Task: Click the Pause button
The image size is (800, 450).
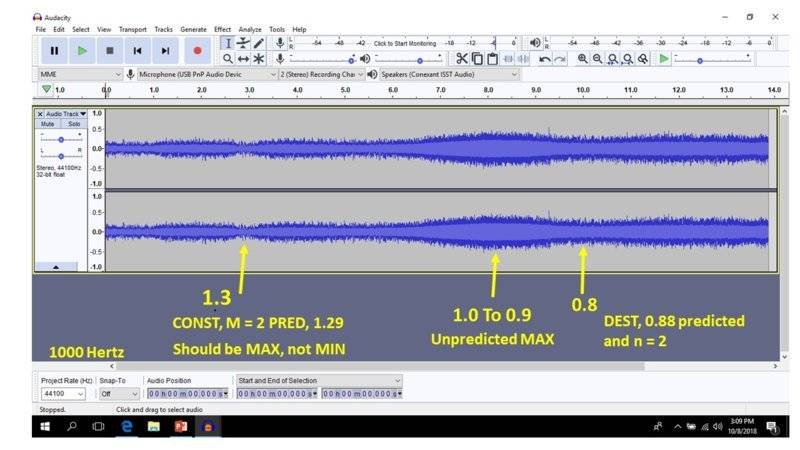Action: pyautogui.click(x=54, y=50)
